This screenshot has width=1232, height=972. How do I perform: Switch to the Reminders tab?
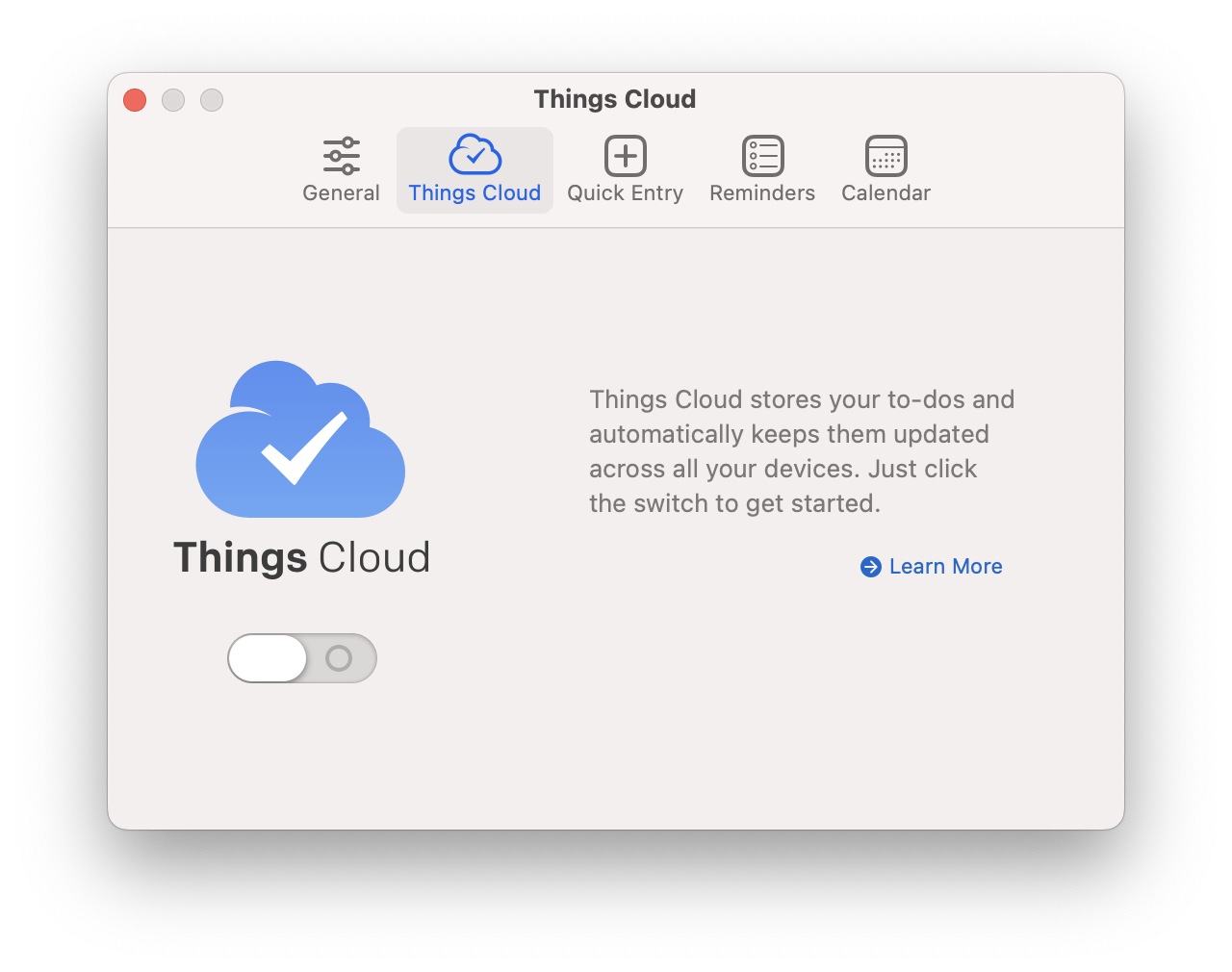point(761,169)
